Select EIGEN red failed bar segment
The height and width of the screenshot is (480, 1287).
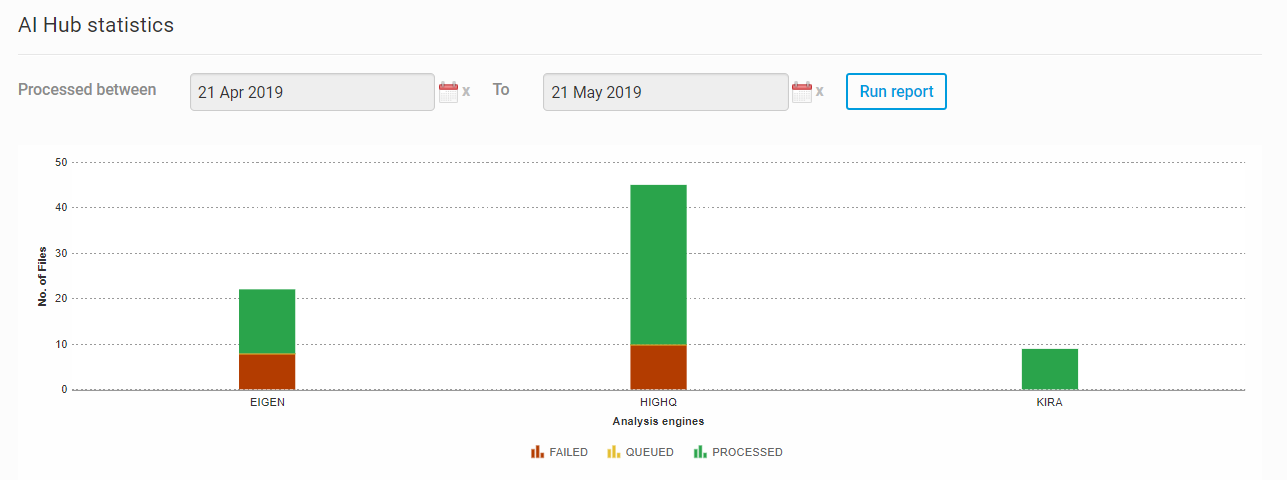pyautogui.click(x=267, y=372)
